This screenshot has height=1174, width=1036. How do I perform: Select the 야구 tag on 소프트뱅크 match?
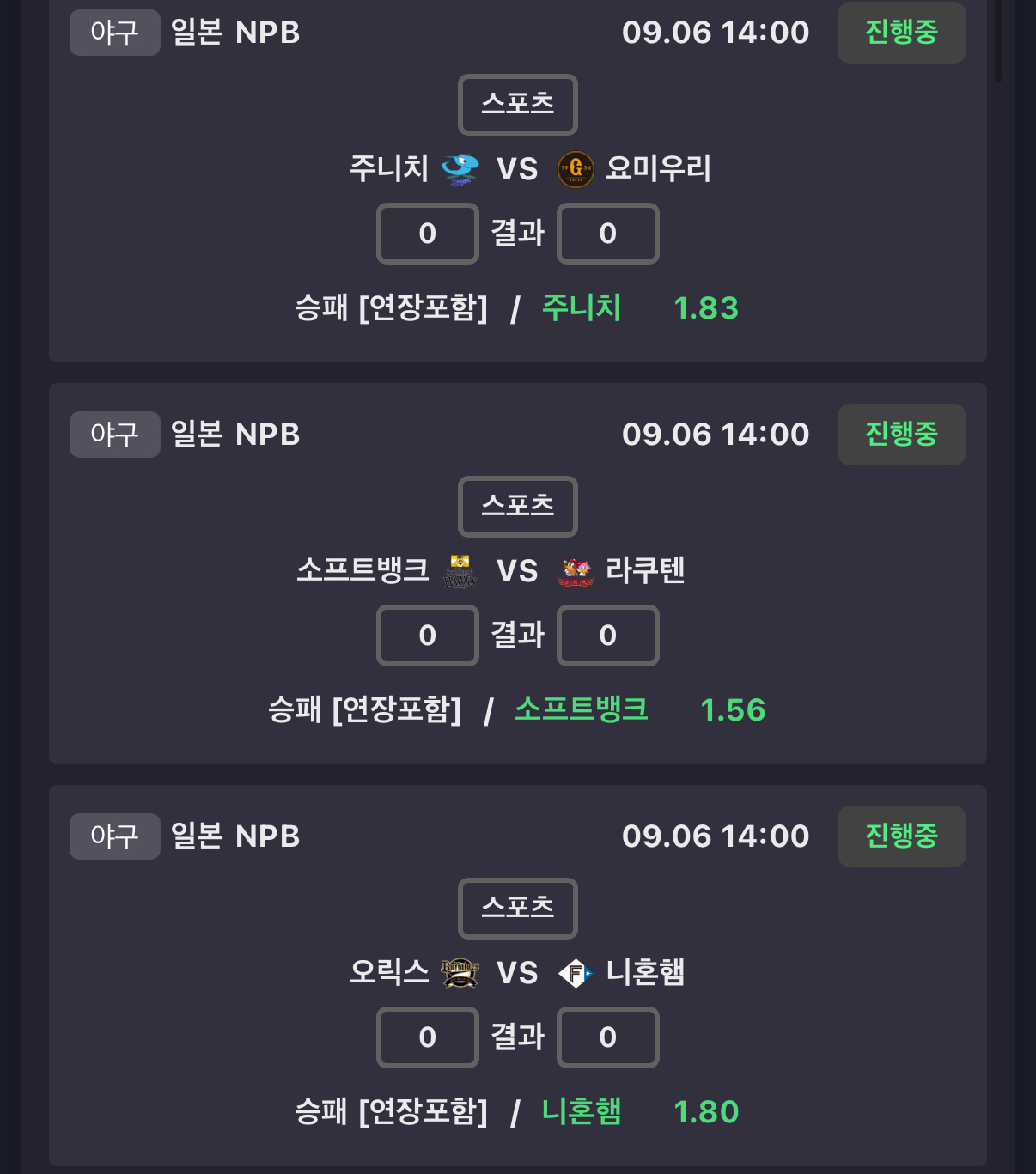(x=115, y=435)
